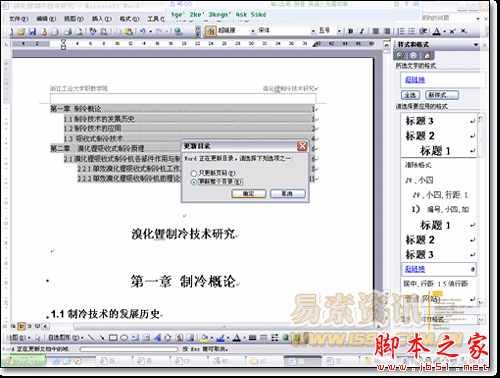The height and width of the screenshot is (378, 500).
Task: Insert hyperlink using the globe icon
Action: pos(178,31)
